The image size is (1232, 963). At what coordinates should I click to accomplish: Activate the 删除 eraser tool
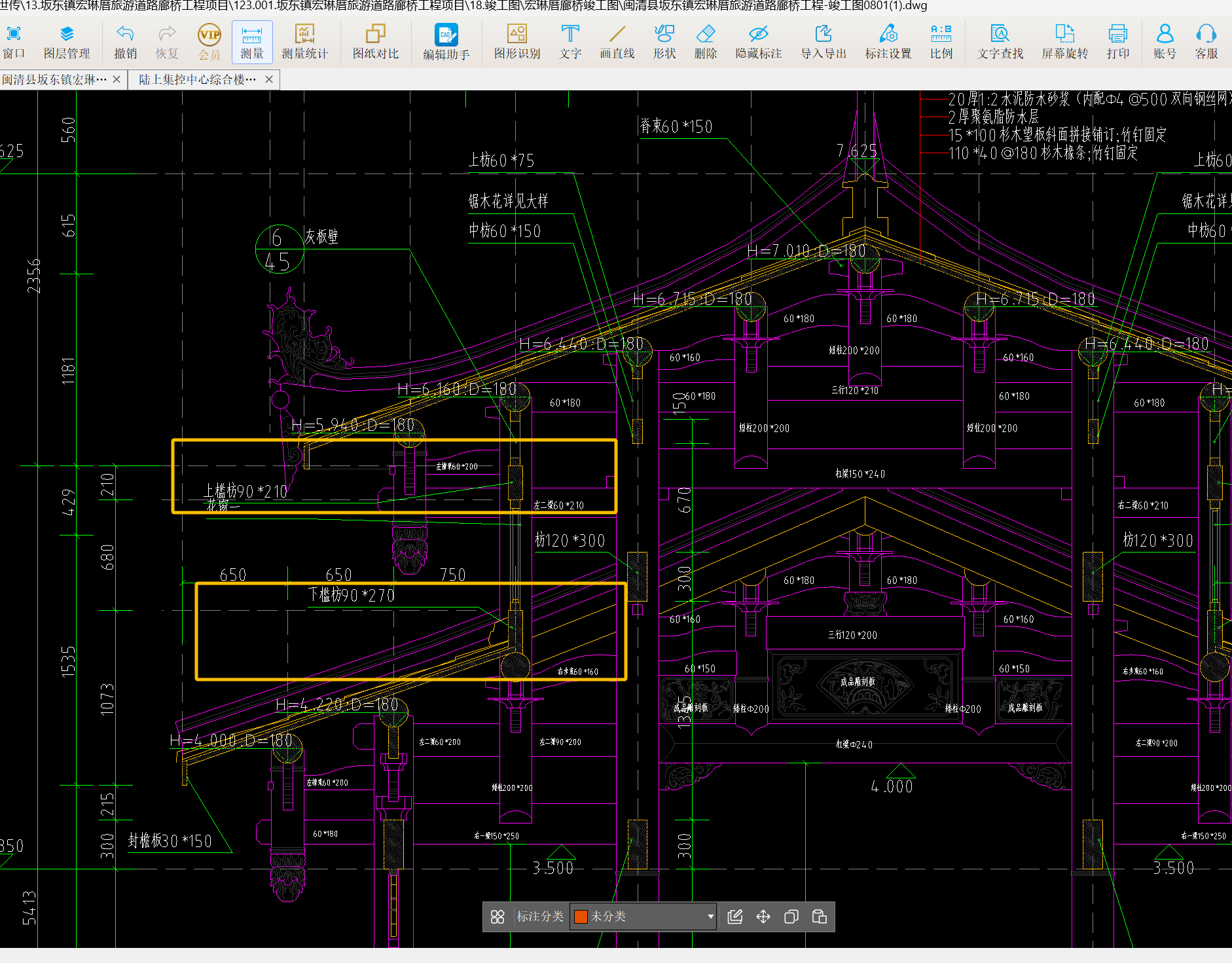(x=706, y=42)
